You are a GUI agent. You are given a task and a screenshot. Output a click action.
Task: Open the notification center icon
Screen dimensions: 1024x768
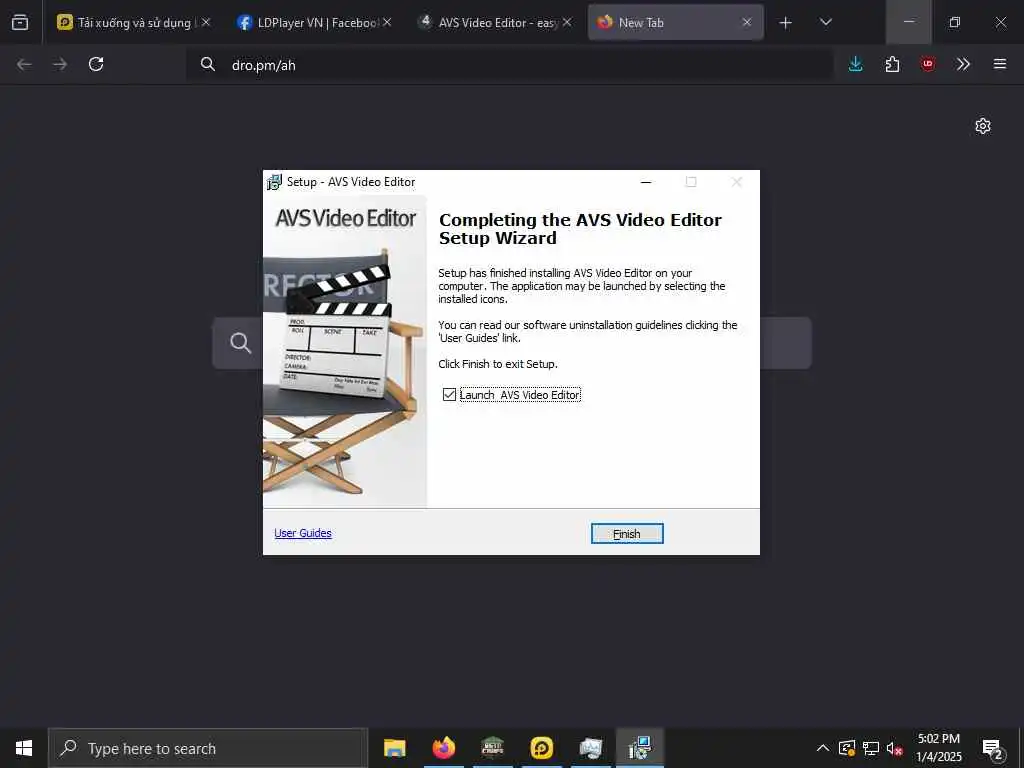pos(994,749)
